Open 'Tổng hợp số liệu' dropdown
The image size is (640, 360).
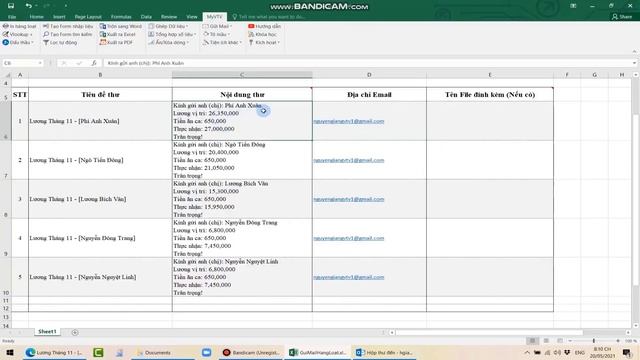click(172, 34)
